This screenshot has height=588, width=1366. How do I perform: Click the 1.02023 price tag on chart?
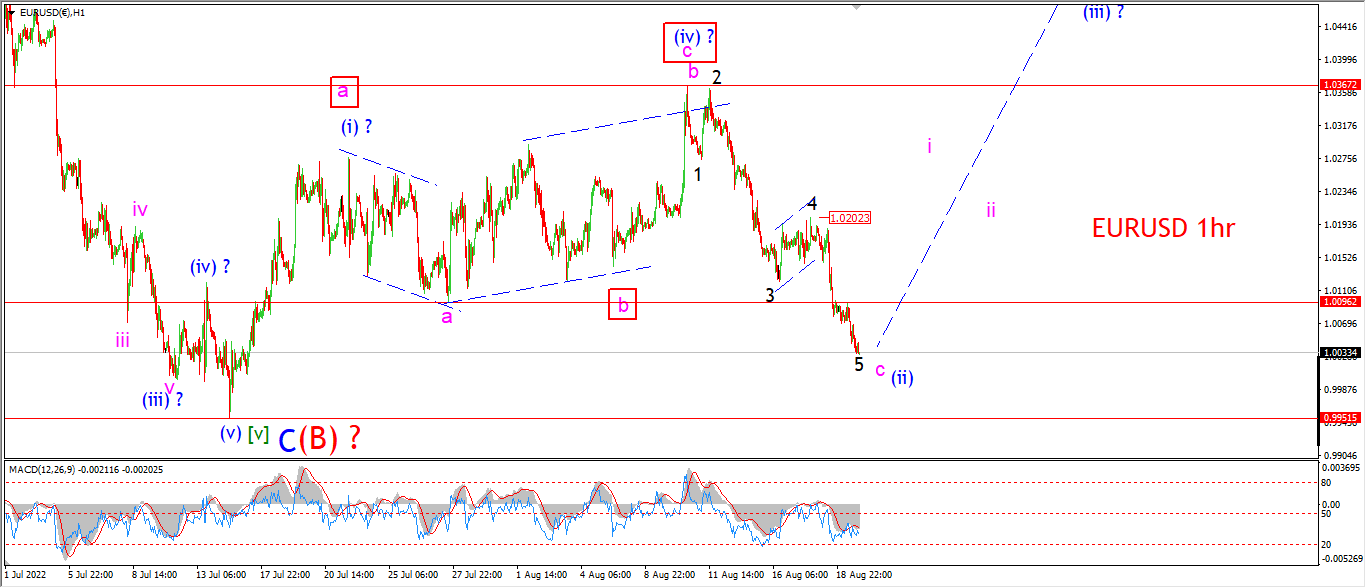tap(850, 216)
